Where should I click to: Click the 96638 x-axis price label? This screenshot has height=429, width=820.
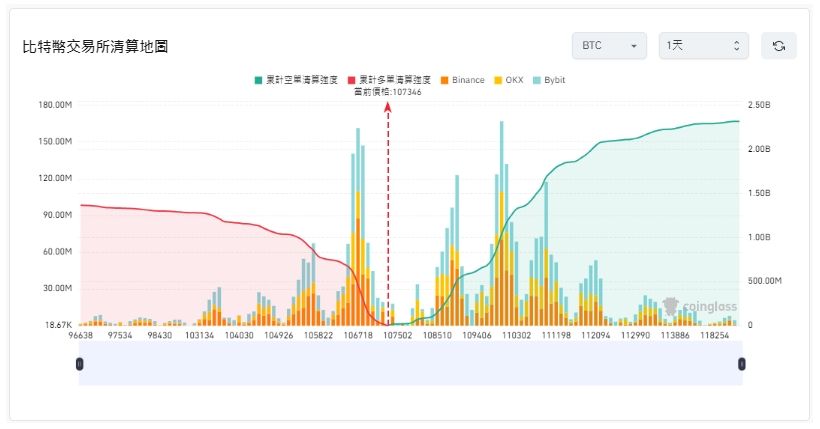[81, 335]
